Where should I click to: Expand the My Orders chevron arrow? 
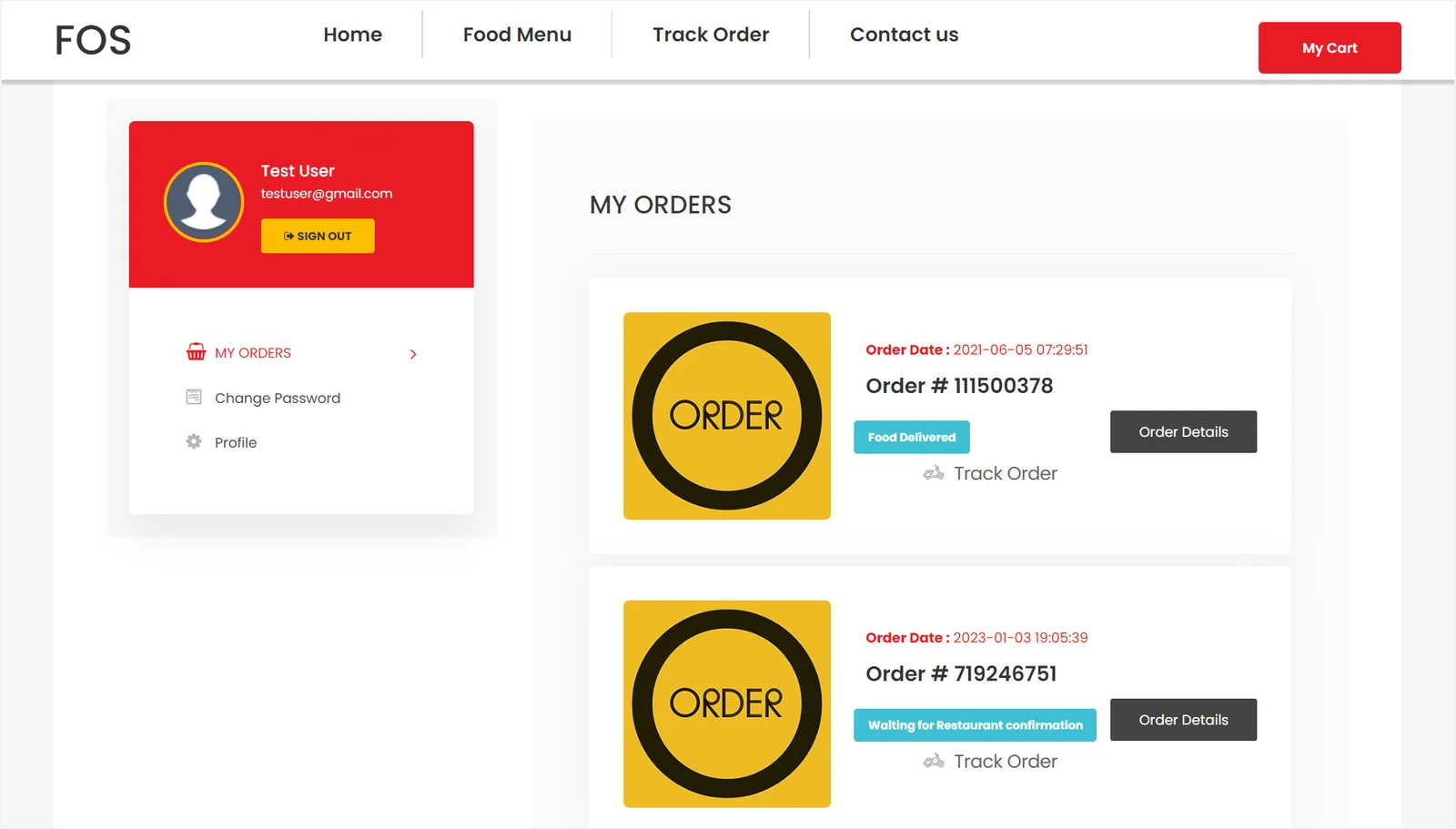pos(413,354)
